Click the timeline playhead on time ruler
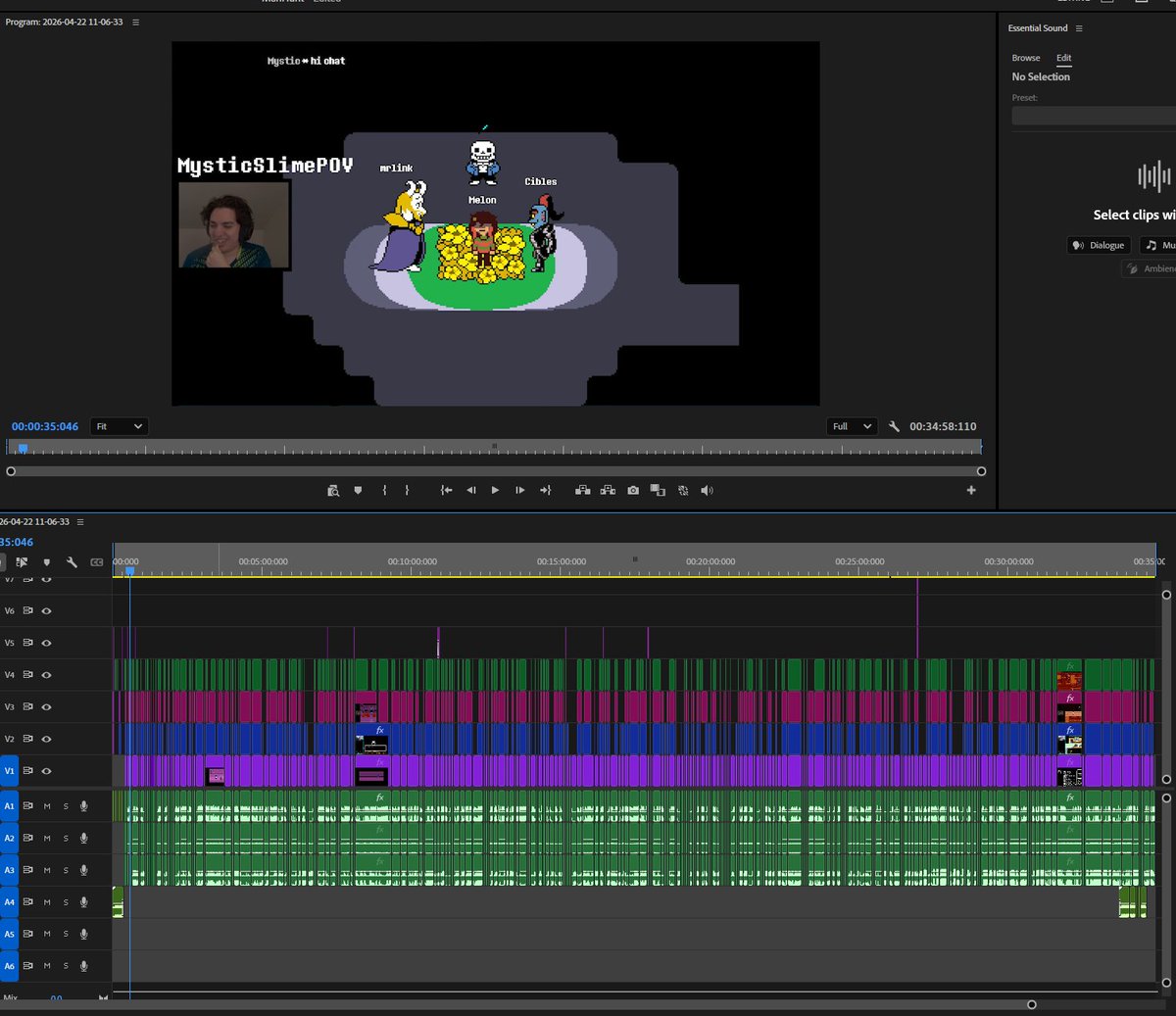1176x1016 pixels. click(x=129, y=569)
